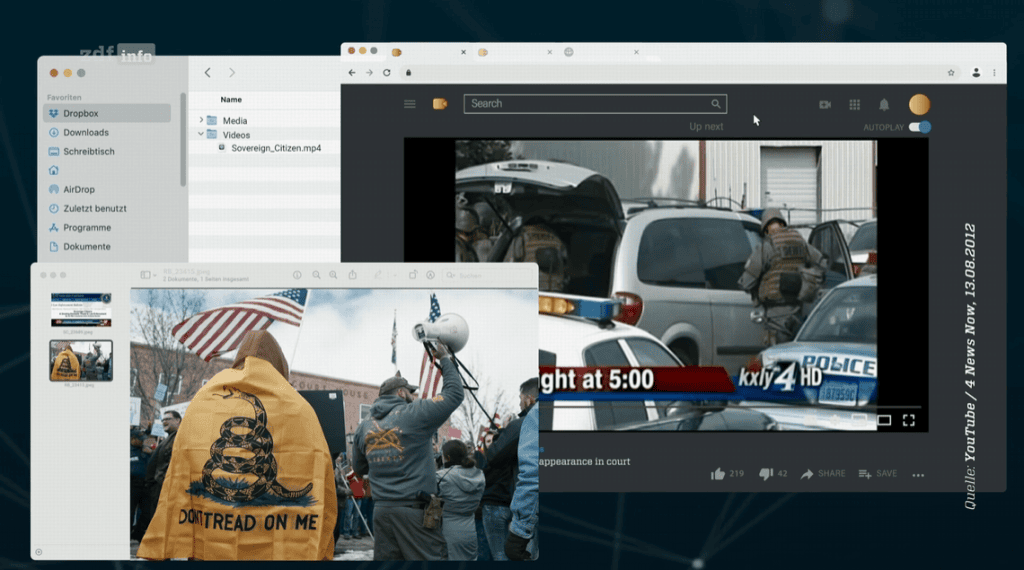1024x570 pixels.
Task: Collapse the Videos folder in Finder
Action: coord(201,134)
